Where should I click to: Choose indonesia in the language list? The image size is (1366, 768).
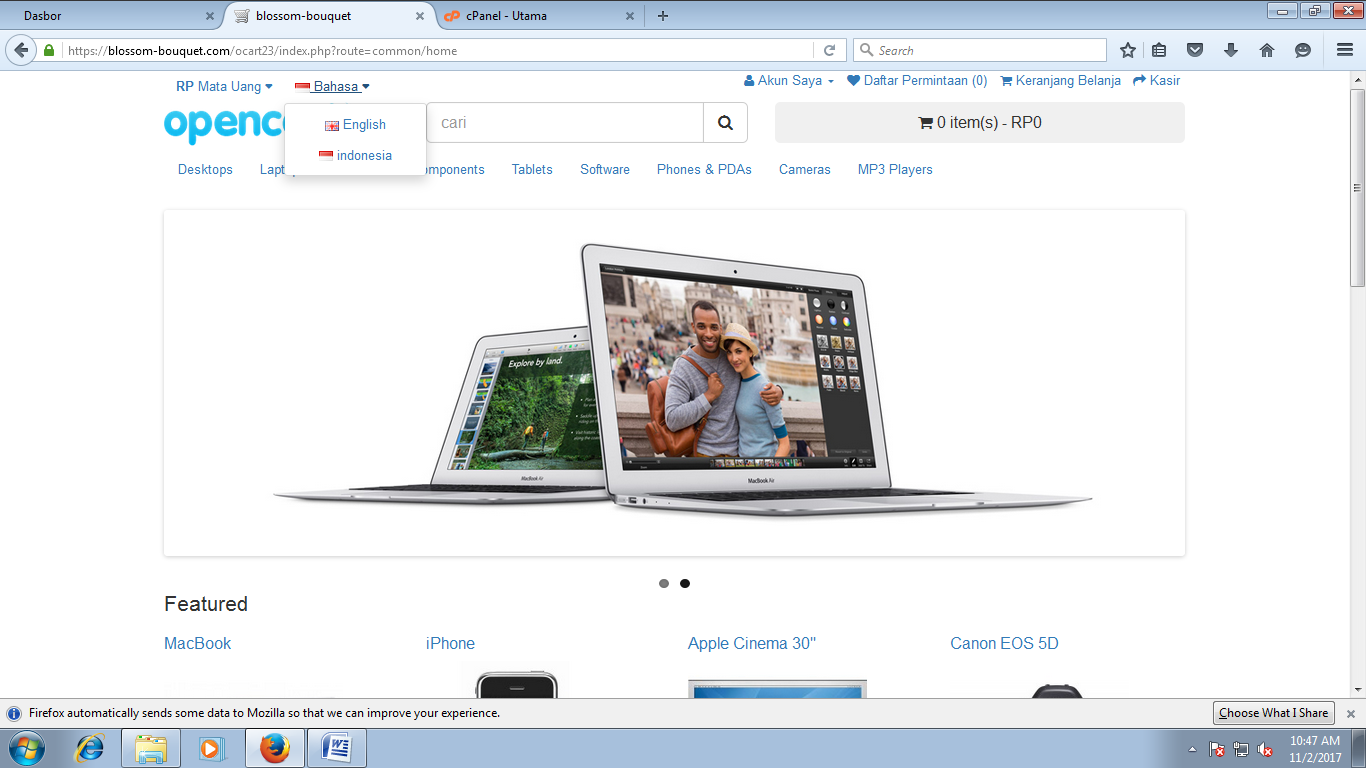(355, 156)
